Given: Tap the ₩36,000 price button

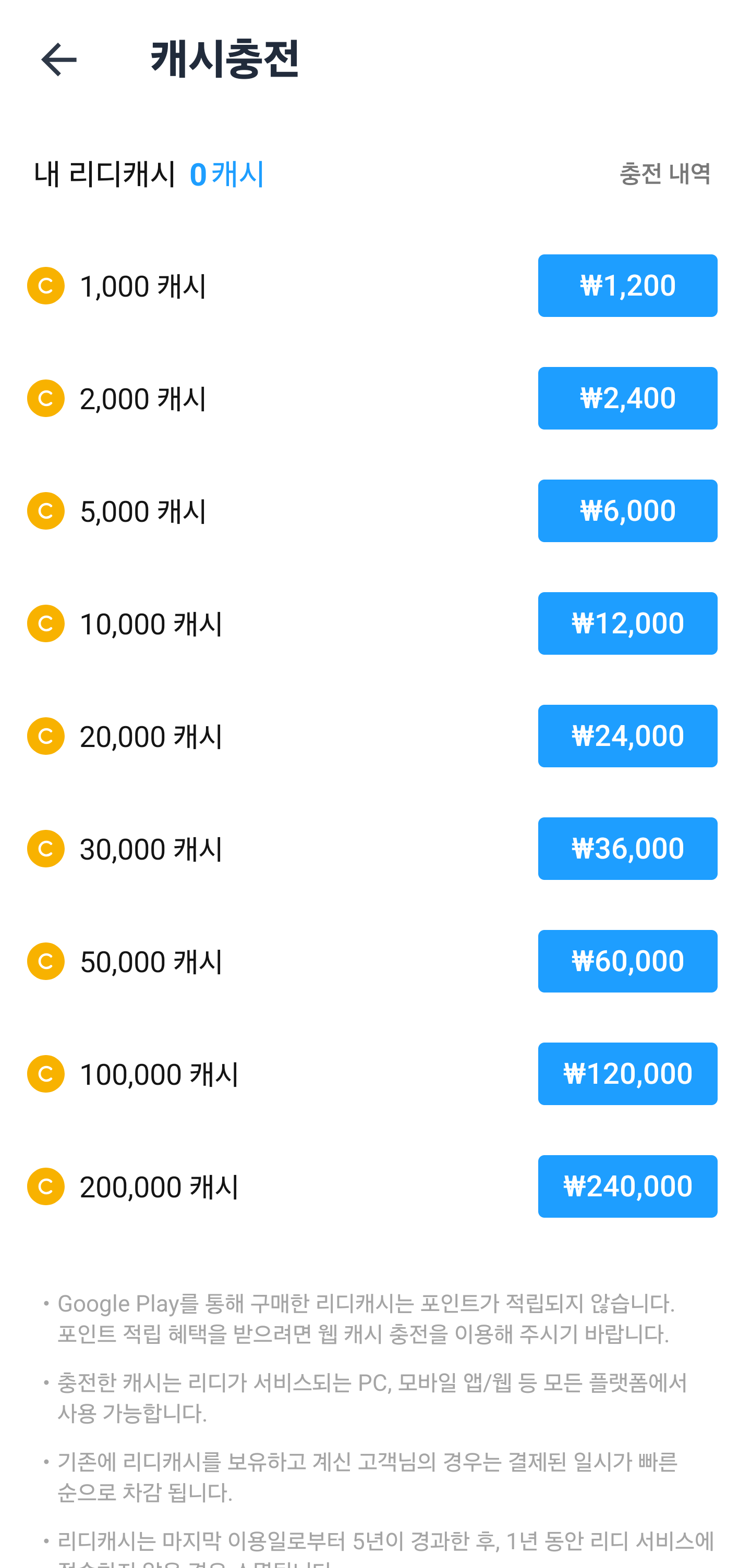Looking at the screenshot, I should click(x=627, y=849).
